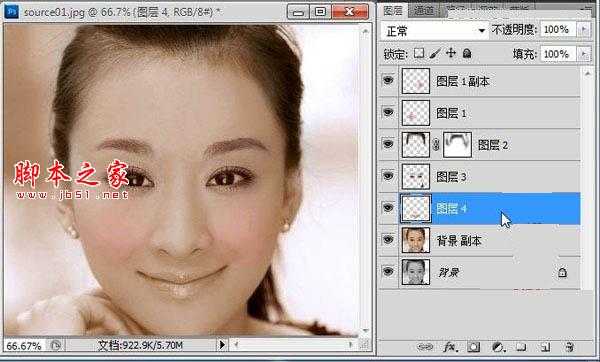Screen dimensions: 600x362
Task: Open status bar document info arrow
Action: click(x=222, y=345)
